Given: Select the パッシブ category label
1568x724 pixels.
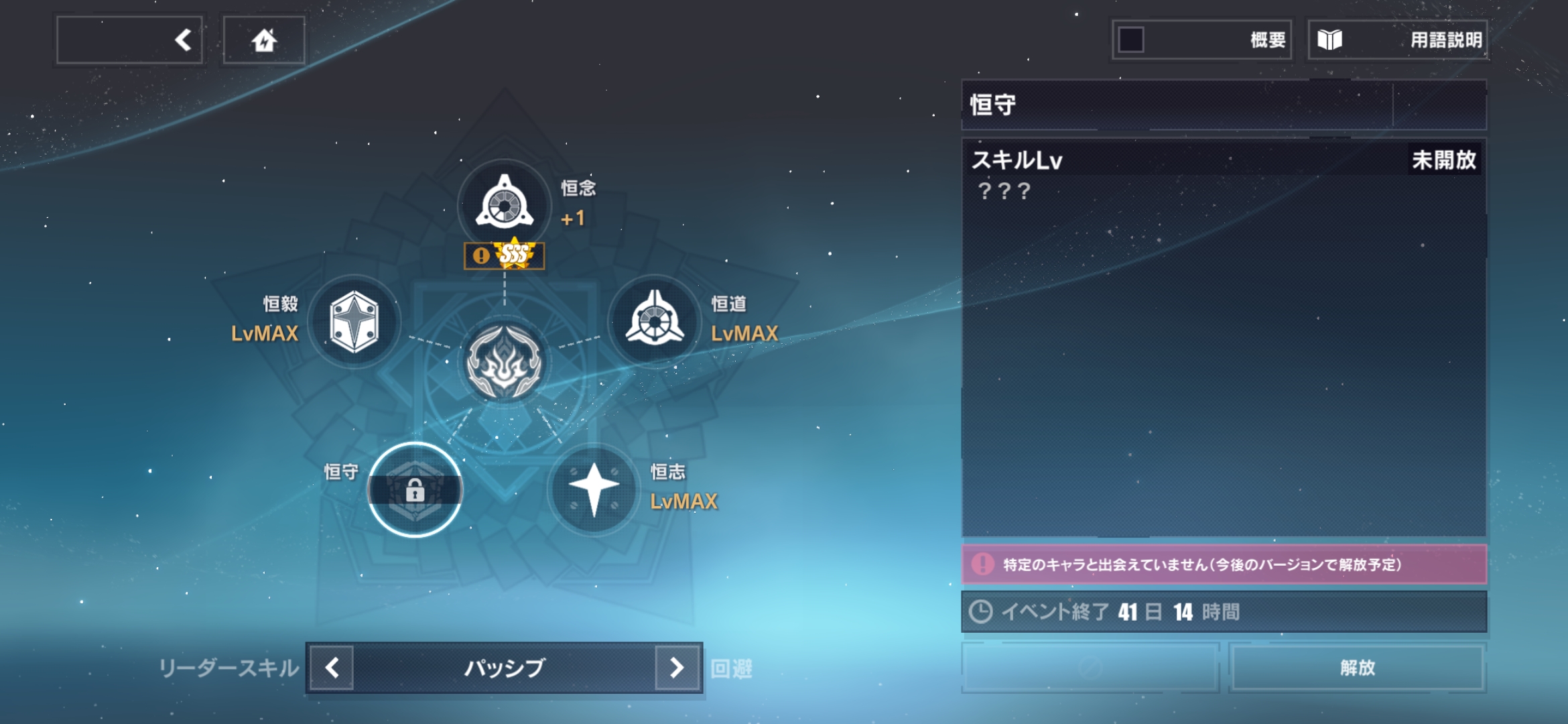Looking at the screenshot, I should coord(505,668).
